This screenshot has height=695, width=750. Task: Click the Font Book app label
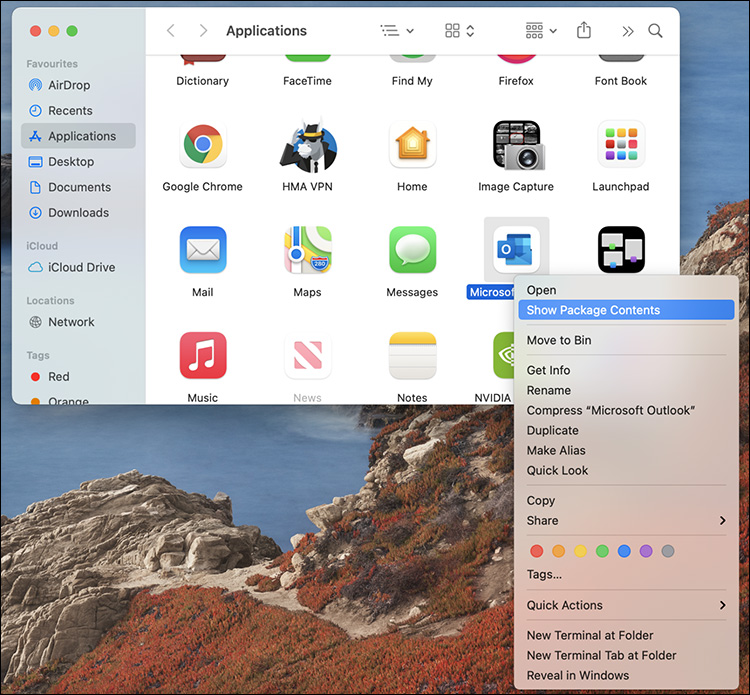click(x=620, y=81)
